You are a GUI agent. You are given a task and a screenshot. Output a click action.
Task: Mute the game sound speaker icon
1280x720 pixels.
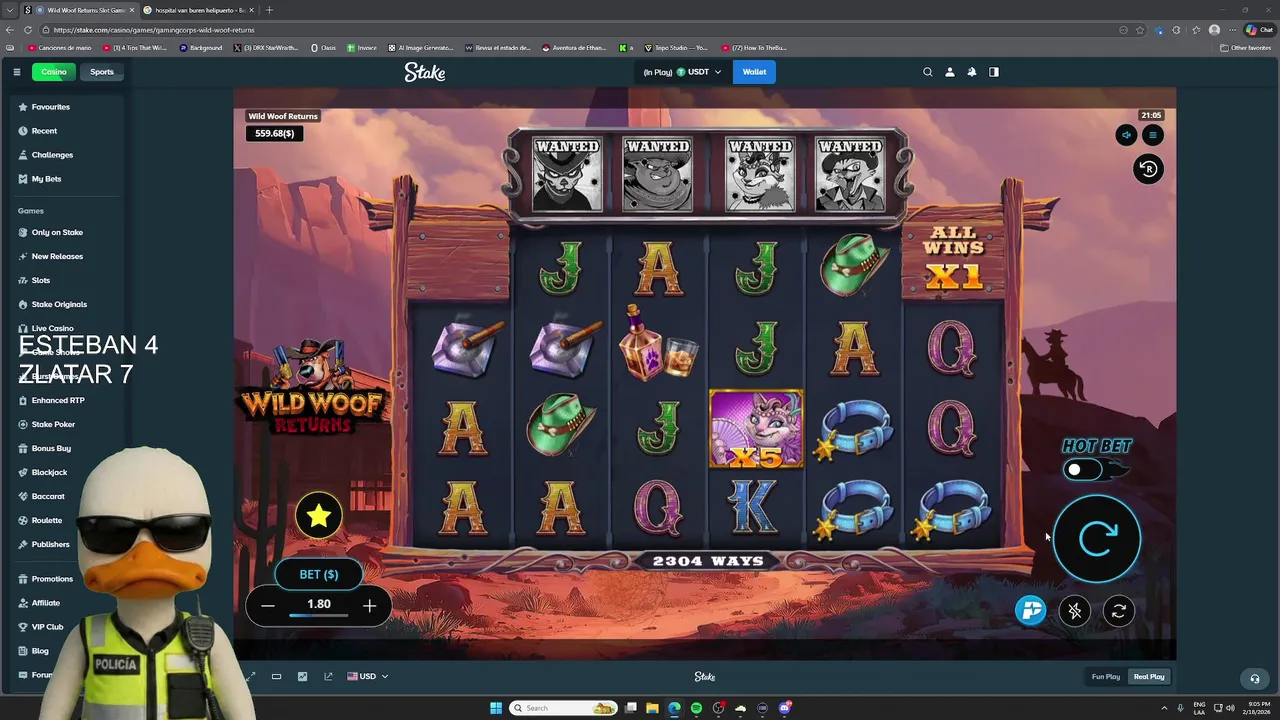pyautogui.click(x=1126, y=135)
